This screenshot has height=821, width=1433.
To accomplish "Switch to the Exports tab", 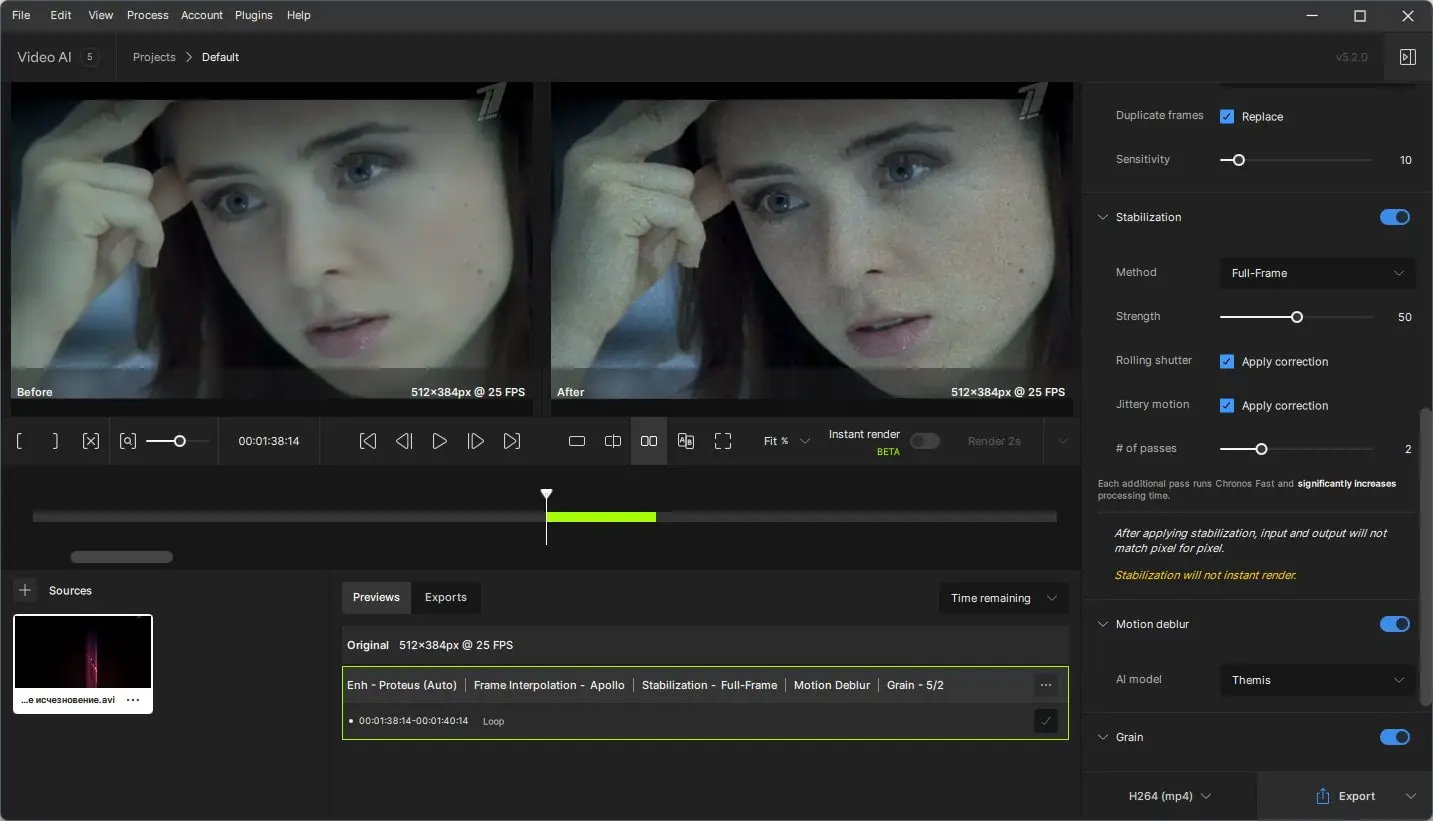I will tap(446, 597).
